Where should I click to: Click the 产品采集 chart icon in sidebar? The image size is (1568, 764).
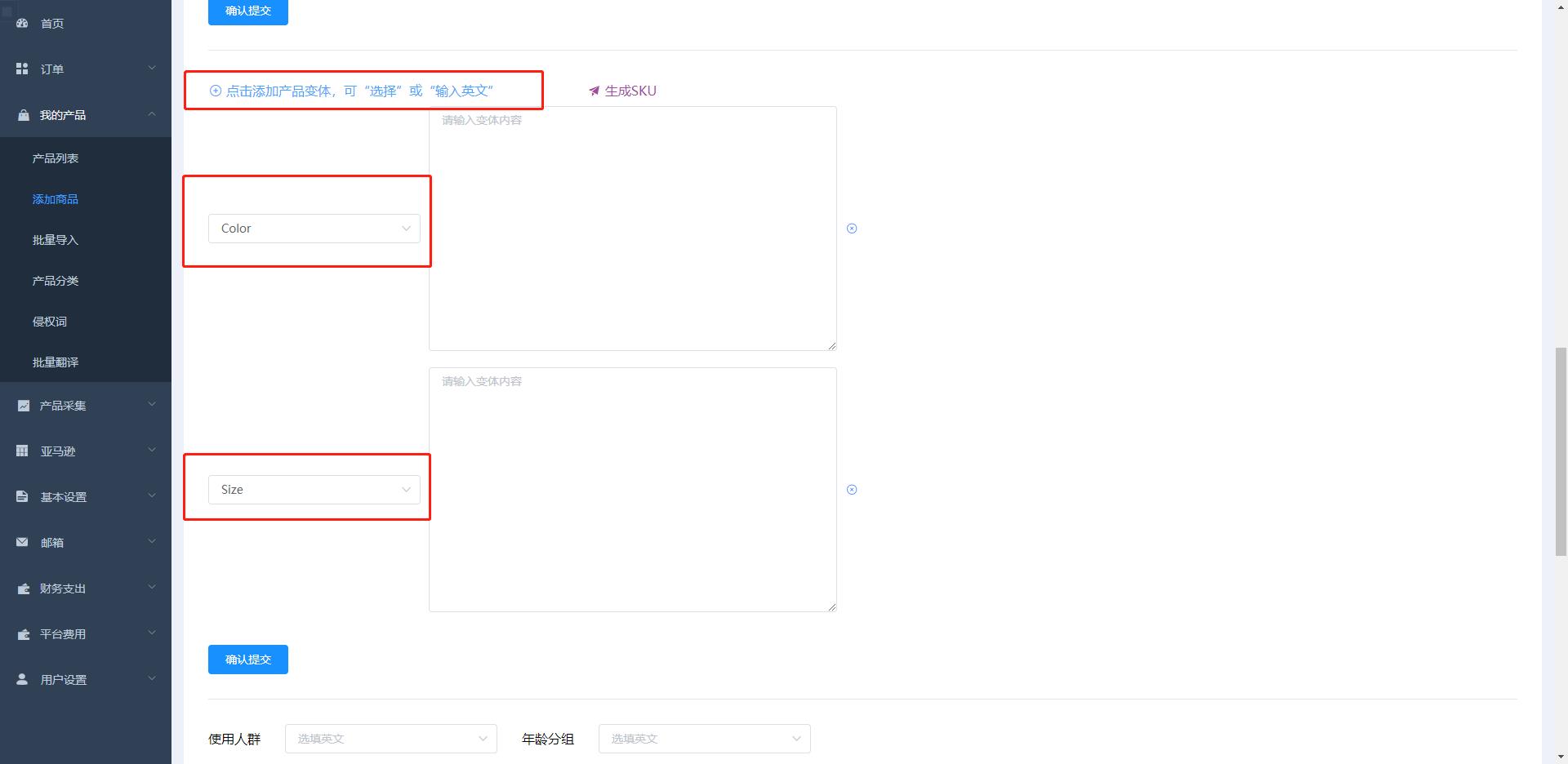[23, 406]
